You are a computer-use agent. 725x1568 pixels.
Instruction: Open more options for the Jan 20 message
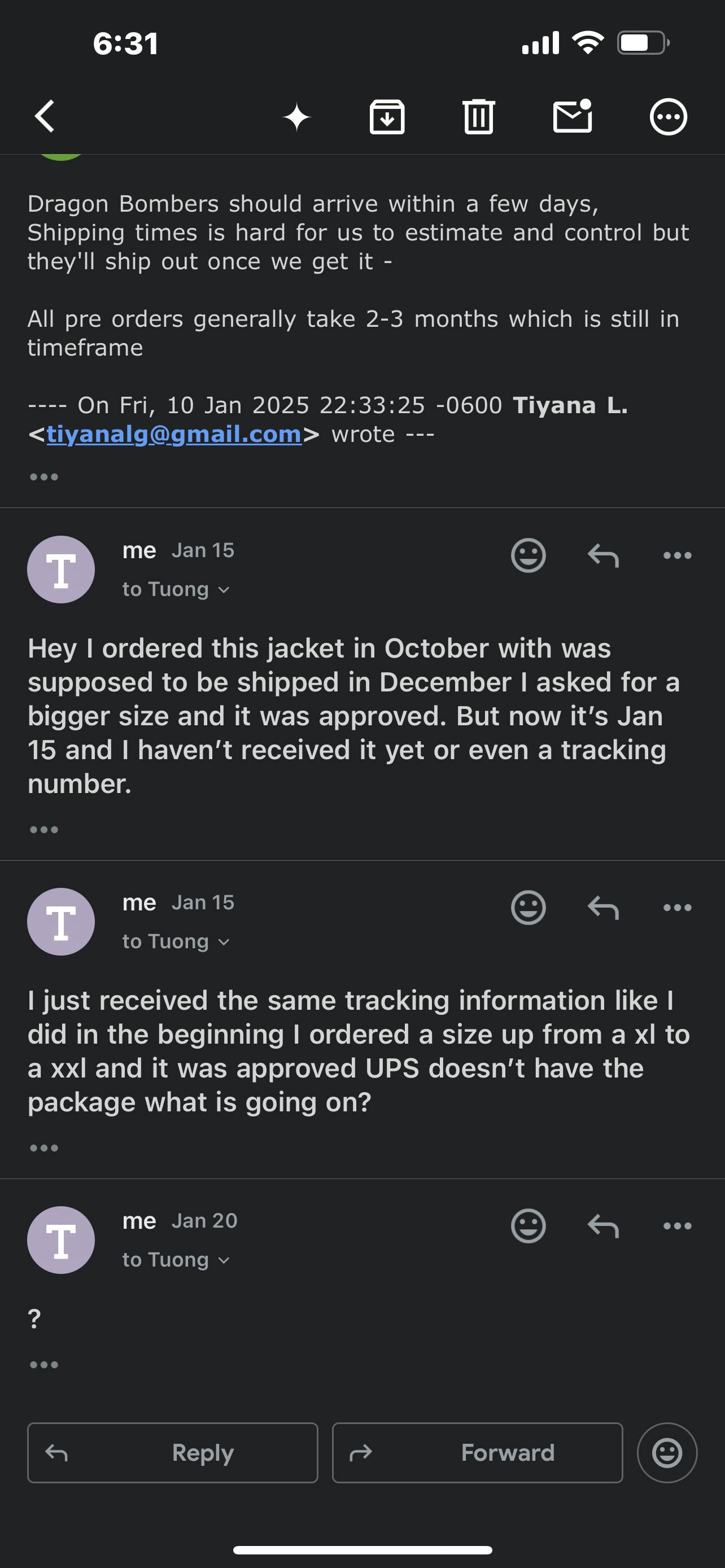(x=678, y=1225)
